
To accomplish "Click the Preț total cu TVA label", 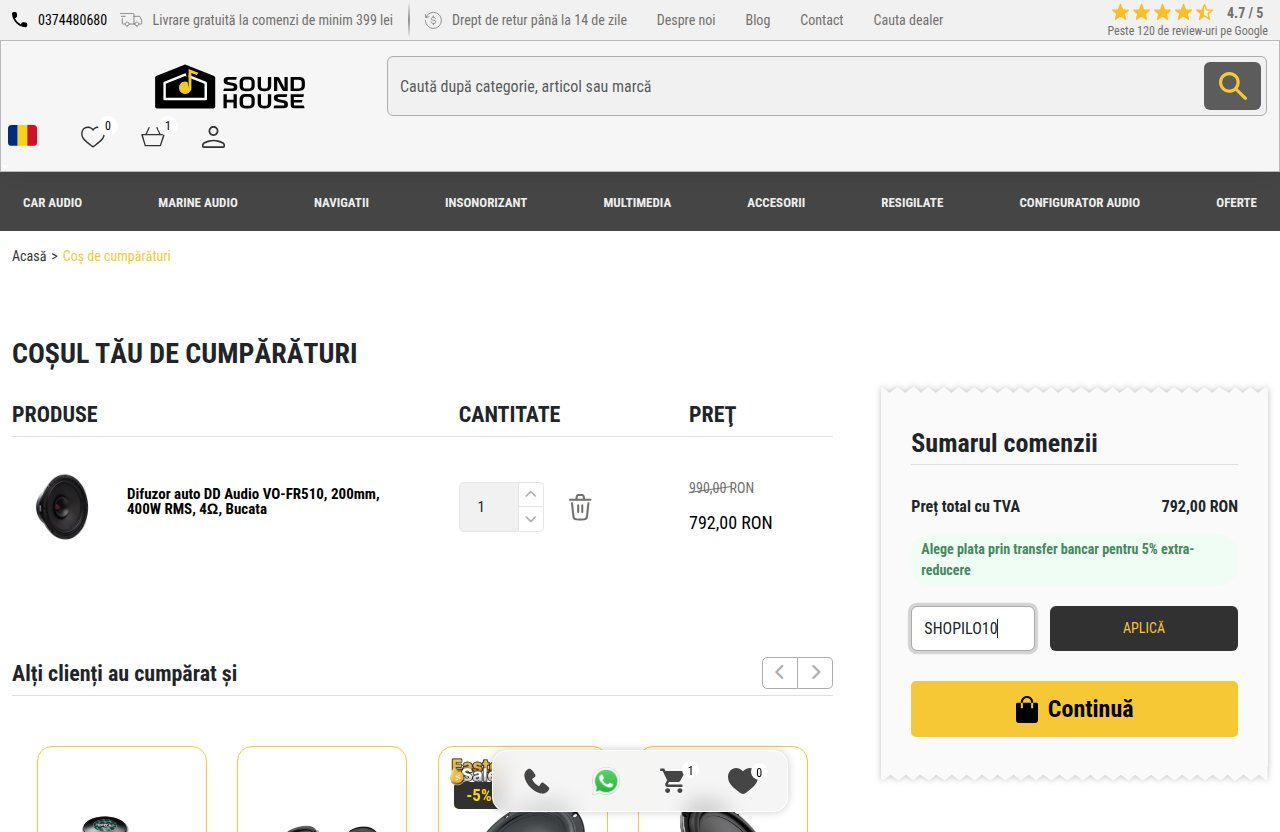I will coord(965,506).
